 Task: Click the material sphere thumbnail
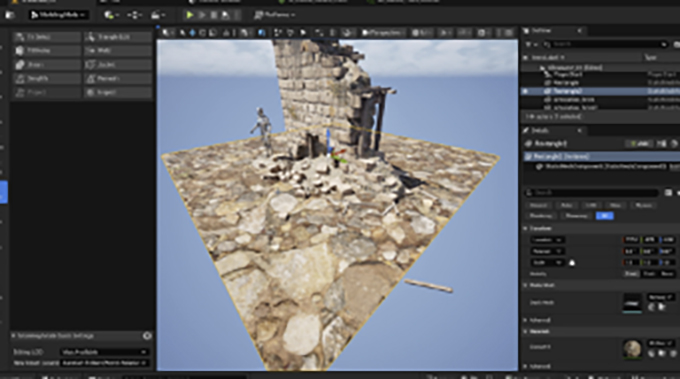[632, 348]
